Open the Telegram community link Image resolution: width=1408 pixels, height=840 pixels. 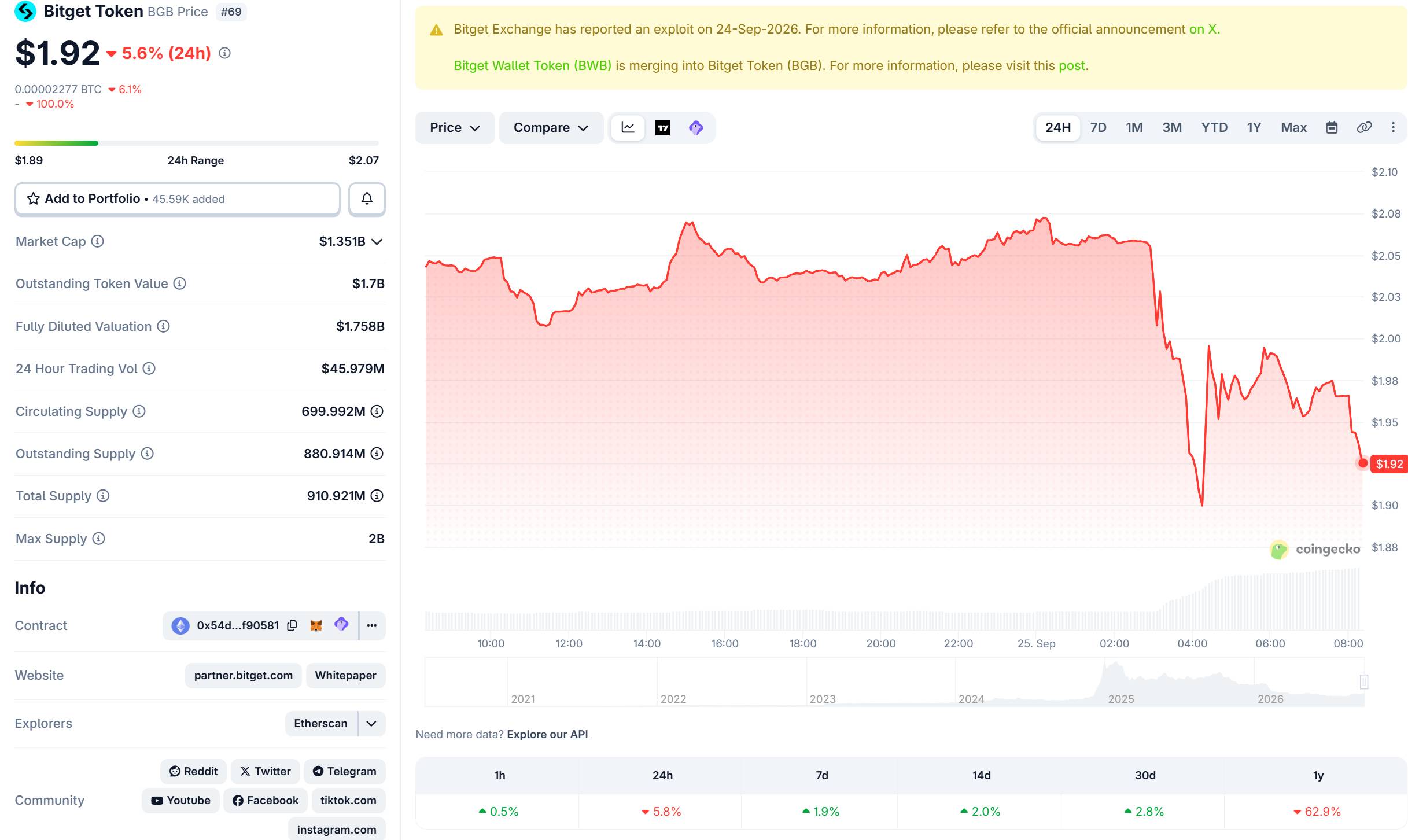point(344,772)
